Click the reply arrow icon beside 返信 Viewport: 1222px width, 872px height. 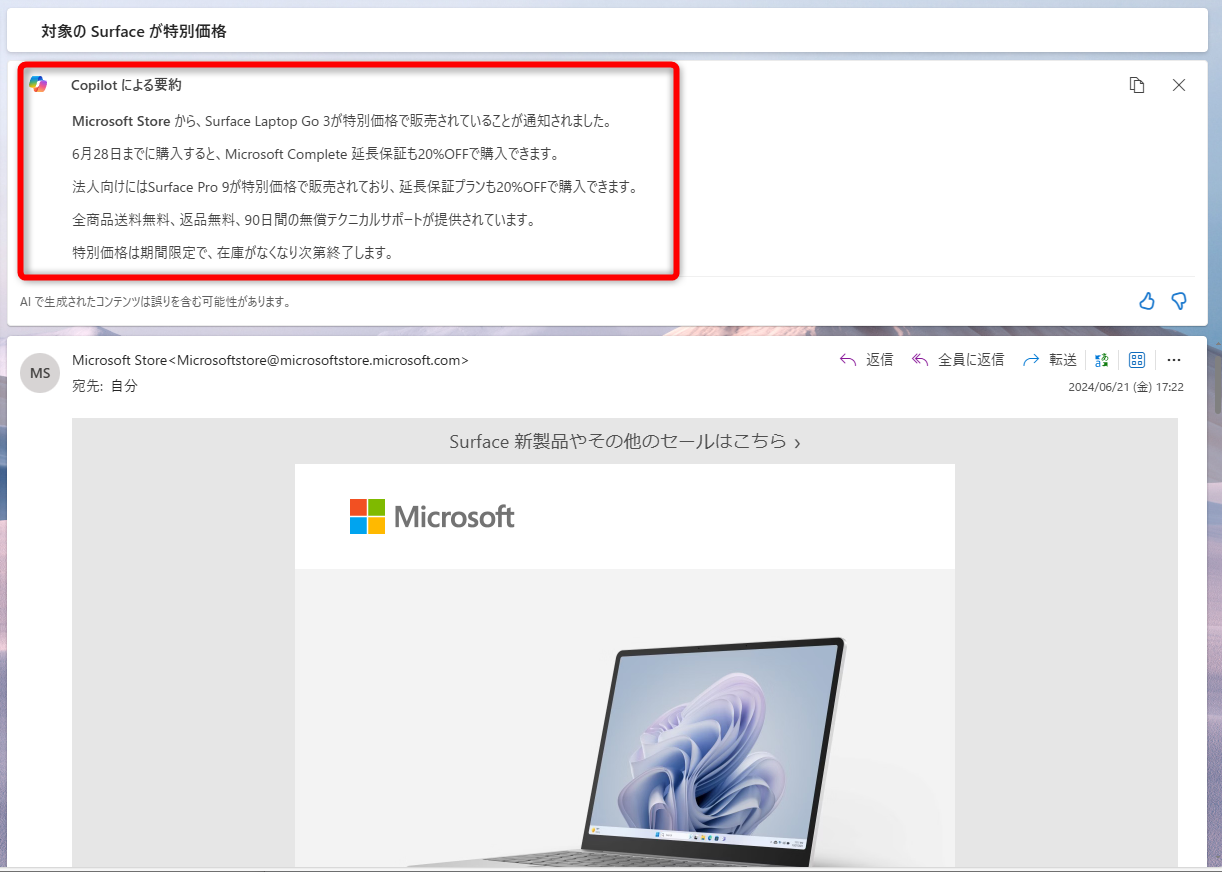click(847, 359)
